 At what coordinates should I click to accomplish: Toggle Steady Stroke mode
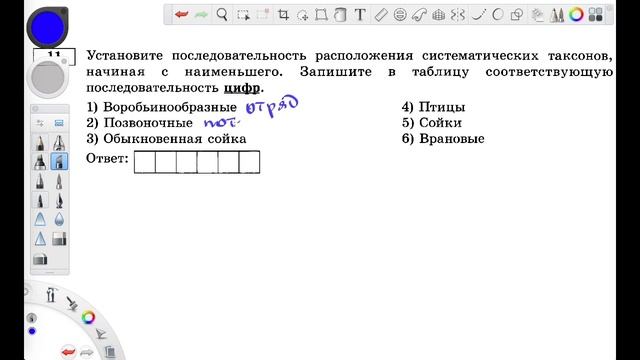tap(478, 15)
